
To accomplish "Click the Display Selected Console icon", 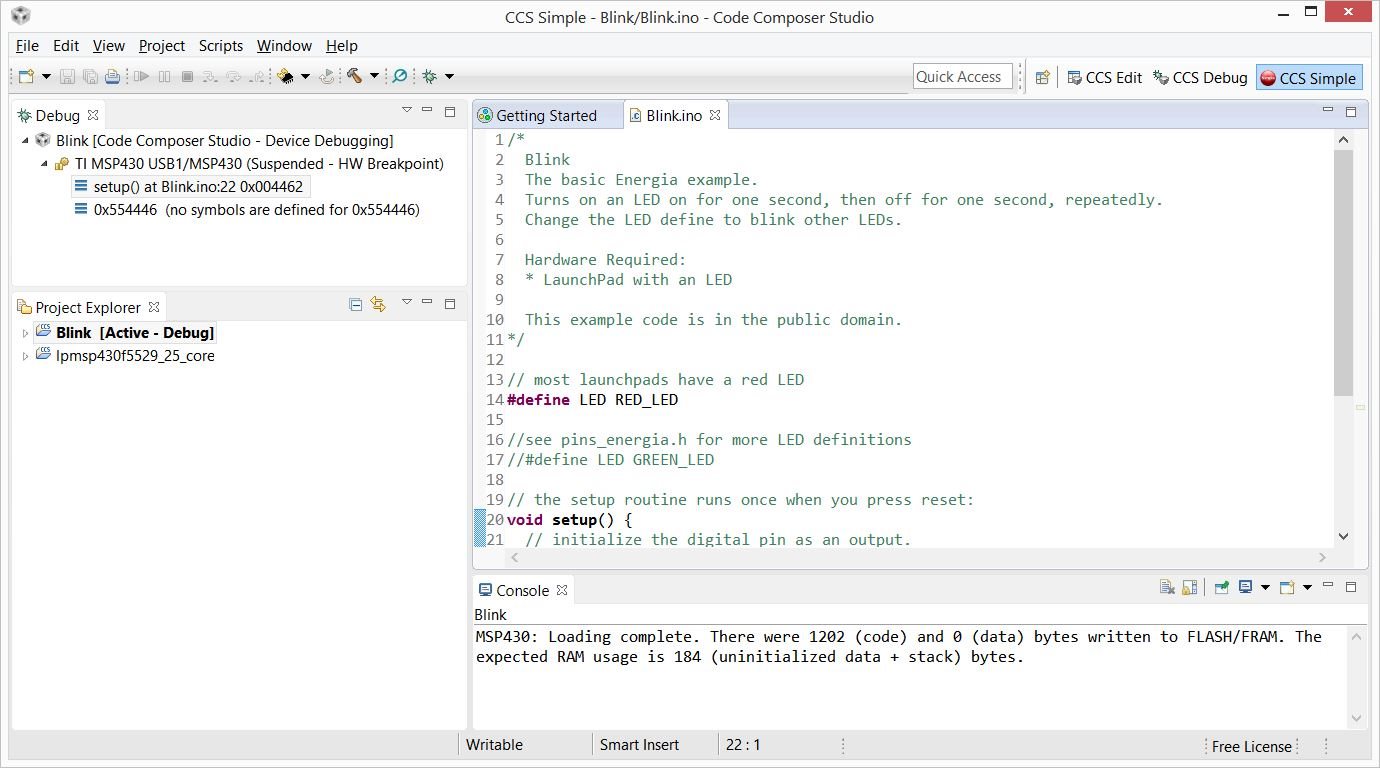I will (x=1246, y=588).
